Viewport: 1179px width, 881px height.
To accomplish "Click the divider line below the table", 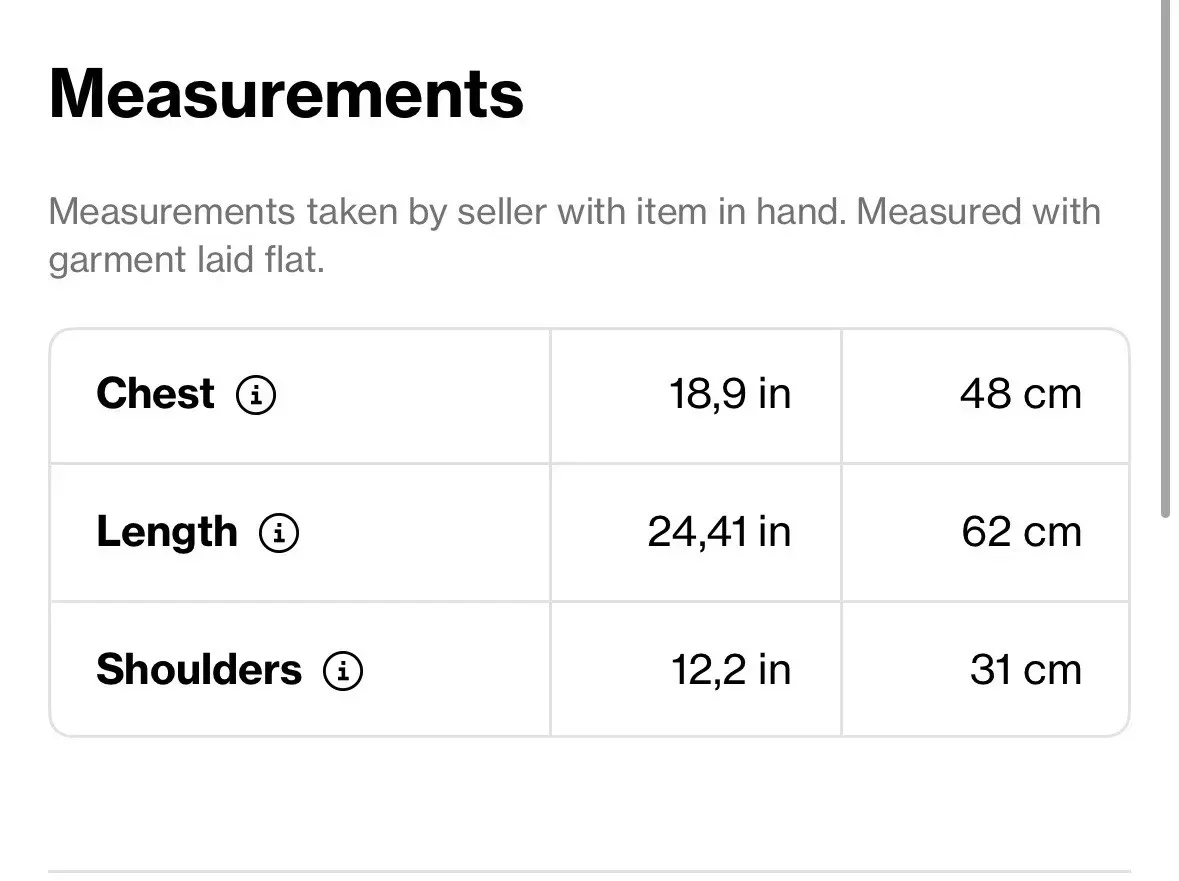I will click(x=590, y=872).
